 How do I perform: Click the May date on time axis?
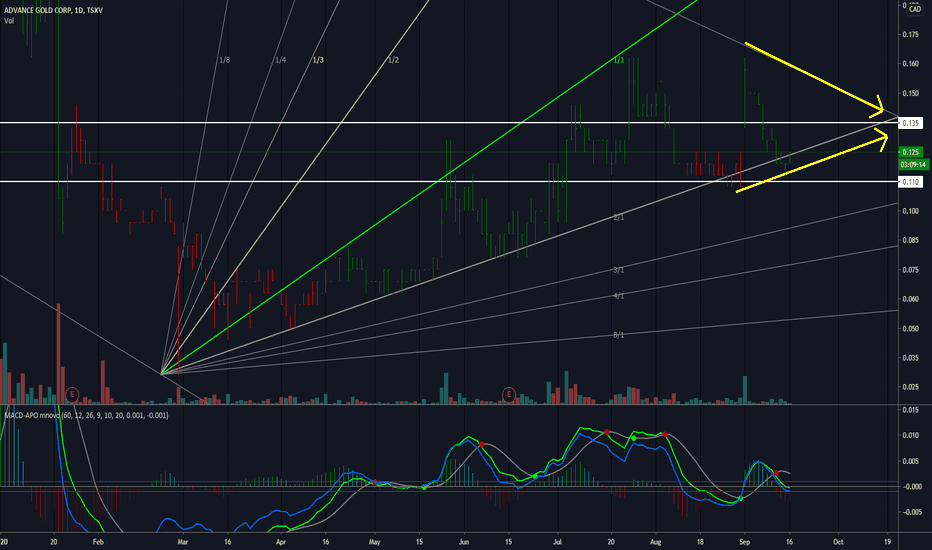pyautogui.click(x=374, y=542)
